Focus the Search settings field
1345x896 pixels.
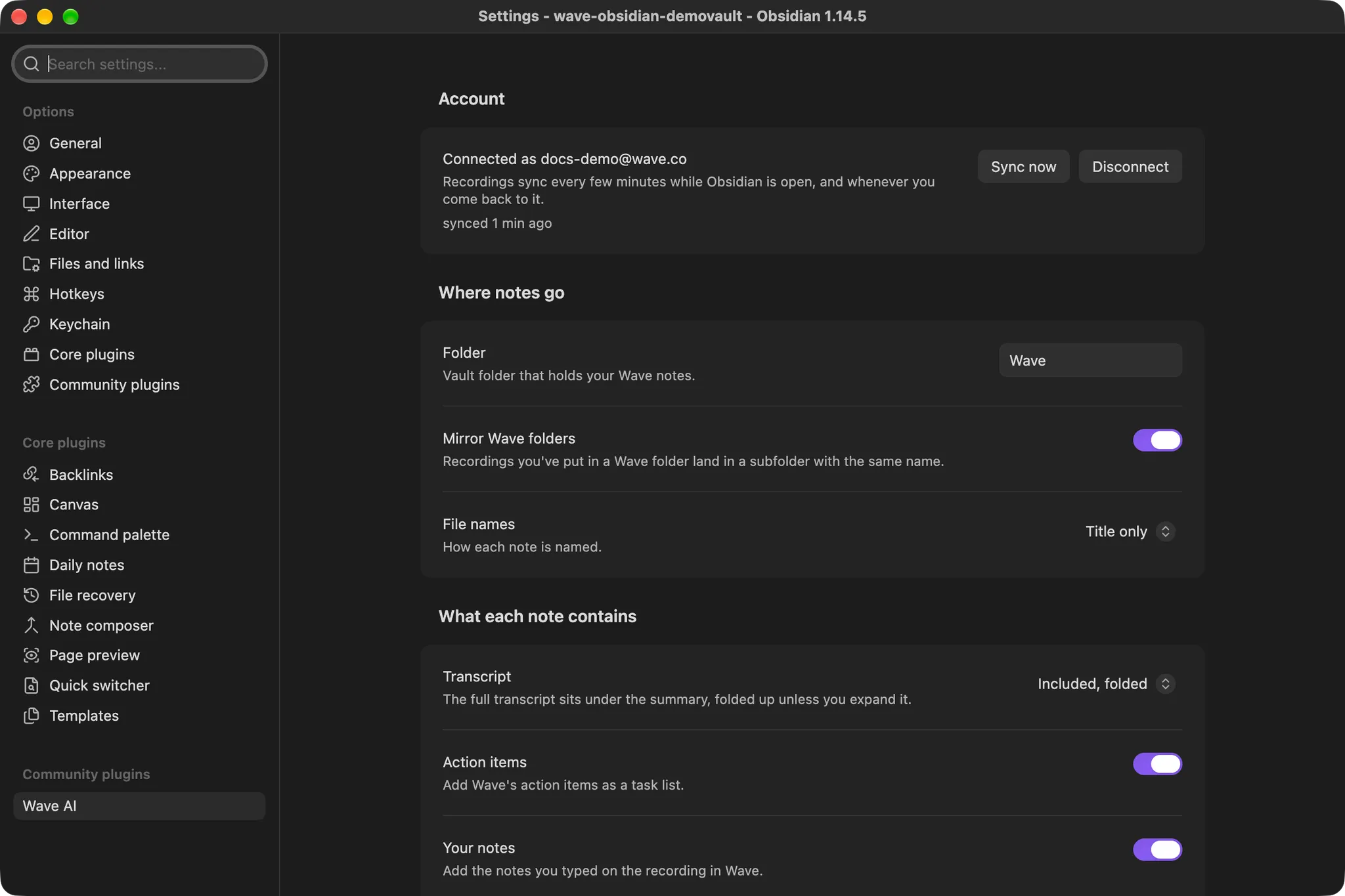click(139, 64)
